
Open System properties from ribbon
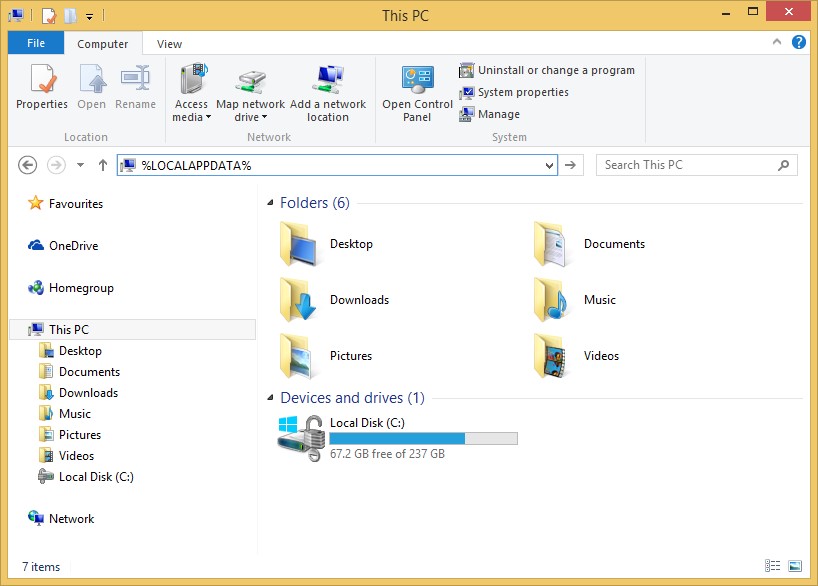tap(514, 92)
